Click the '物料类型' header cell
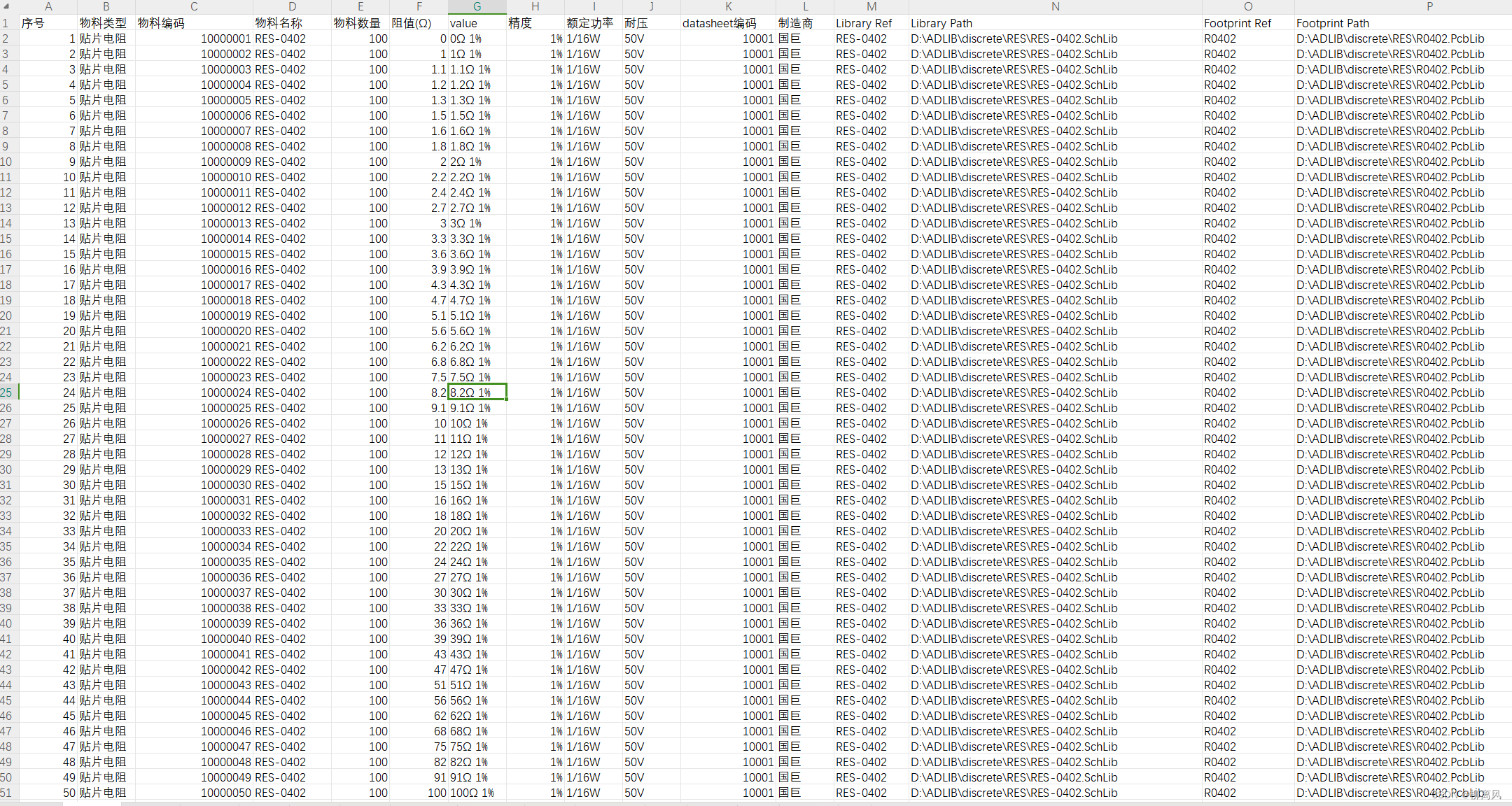 [x=104, y=23]
